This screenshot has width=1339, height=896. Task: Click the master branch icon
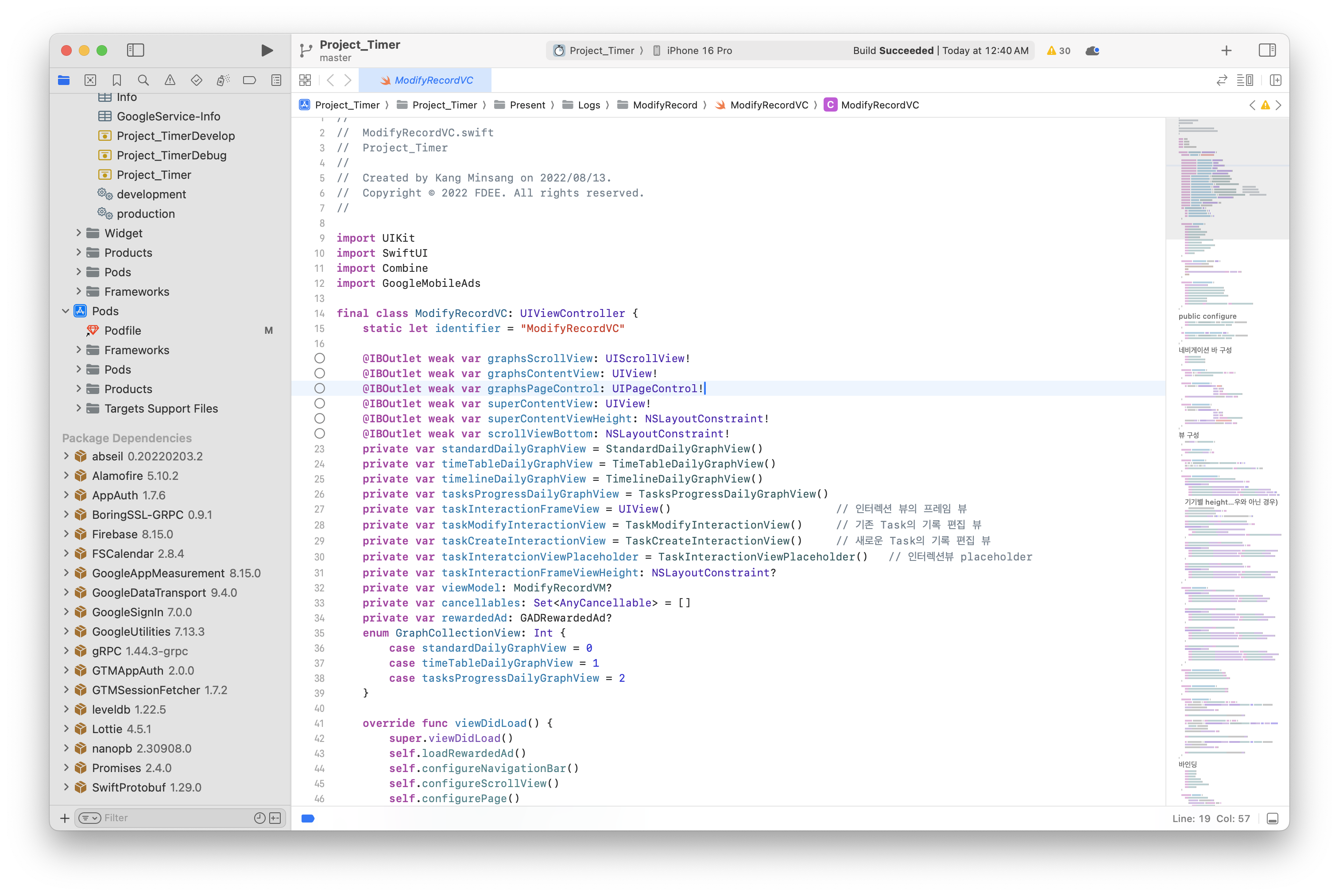point(306,51)
